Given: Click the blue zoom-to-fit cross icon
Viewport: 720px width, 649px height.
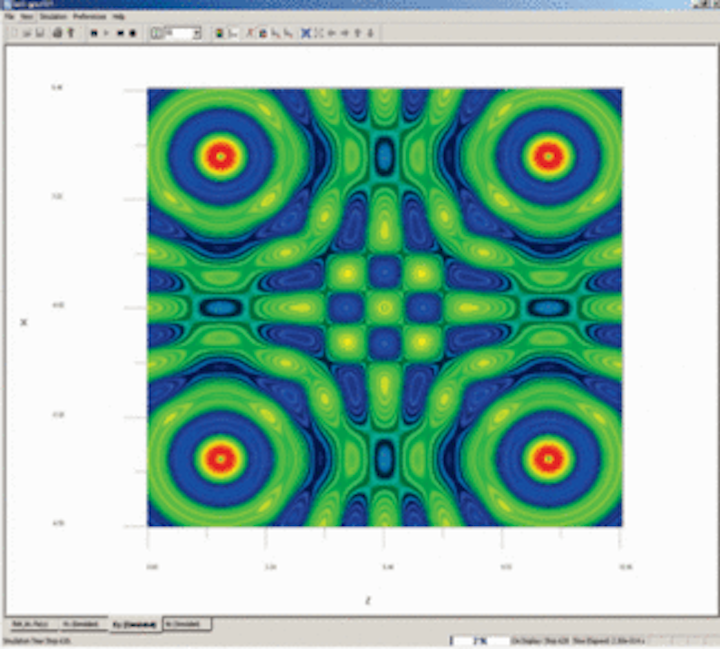Looking at the screenshot, I should pos(306,33).
